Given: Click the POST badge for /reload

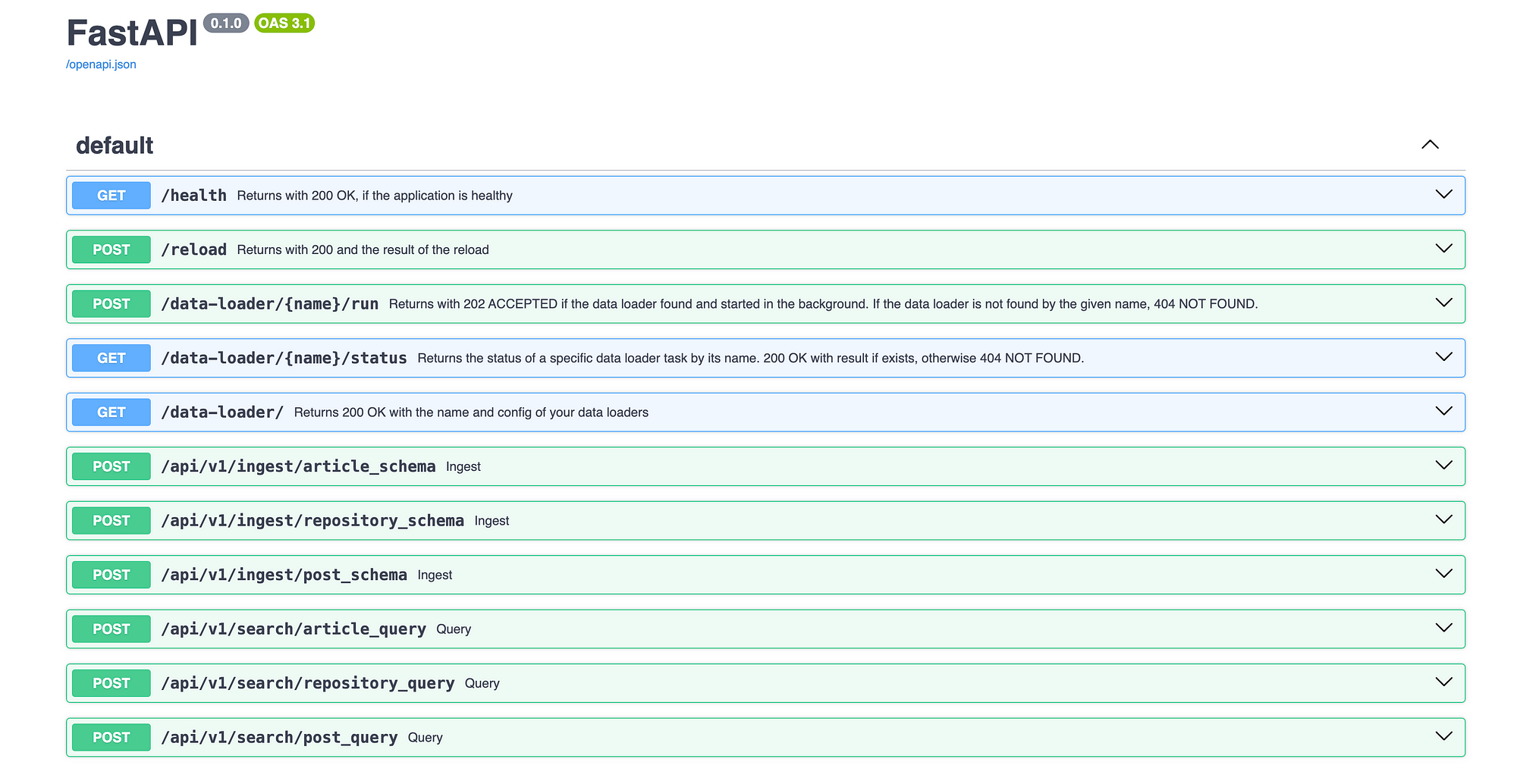Looking at the screenshot, I should point(111,249).
